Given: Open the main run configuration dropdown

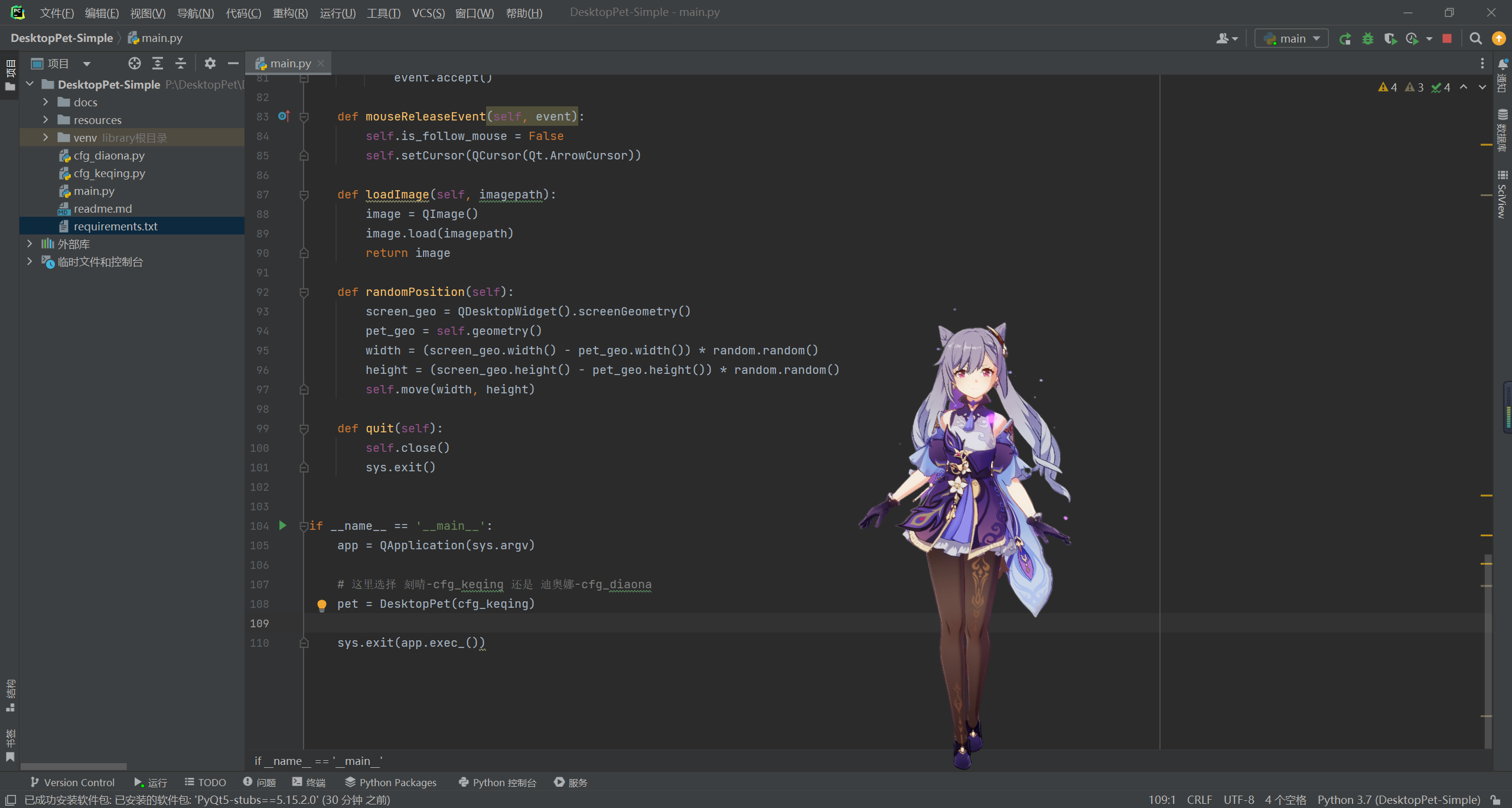Looking at the screenshot, I should [x=1292, y=39].
